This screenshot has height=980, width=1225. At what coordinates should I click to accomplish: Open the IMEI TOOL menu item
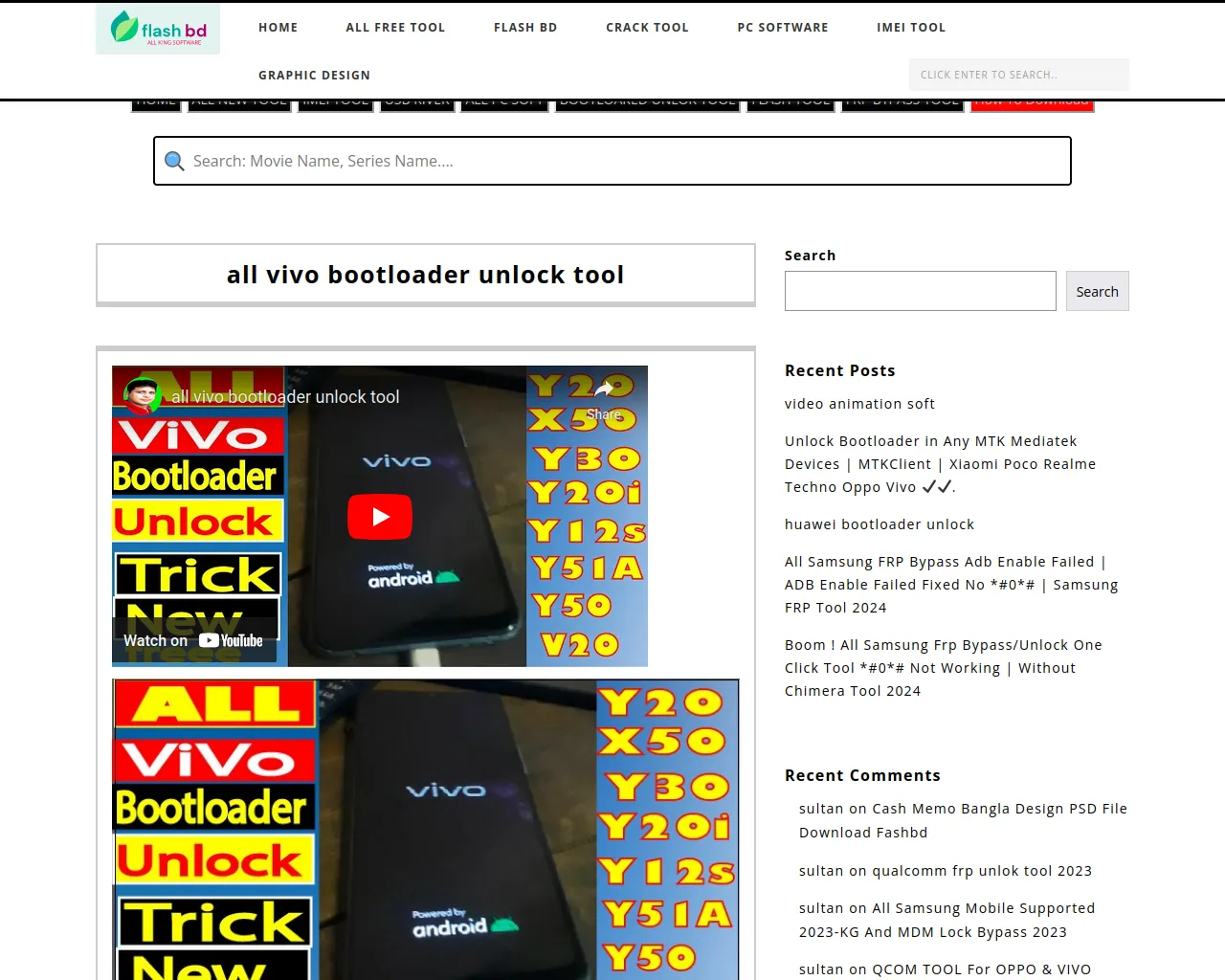911,28
